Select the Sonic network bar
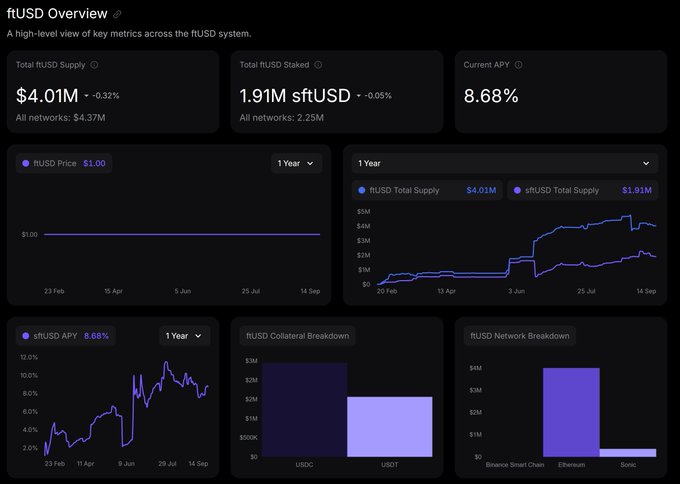680x484 pixels. [628, 453]
